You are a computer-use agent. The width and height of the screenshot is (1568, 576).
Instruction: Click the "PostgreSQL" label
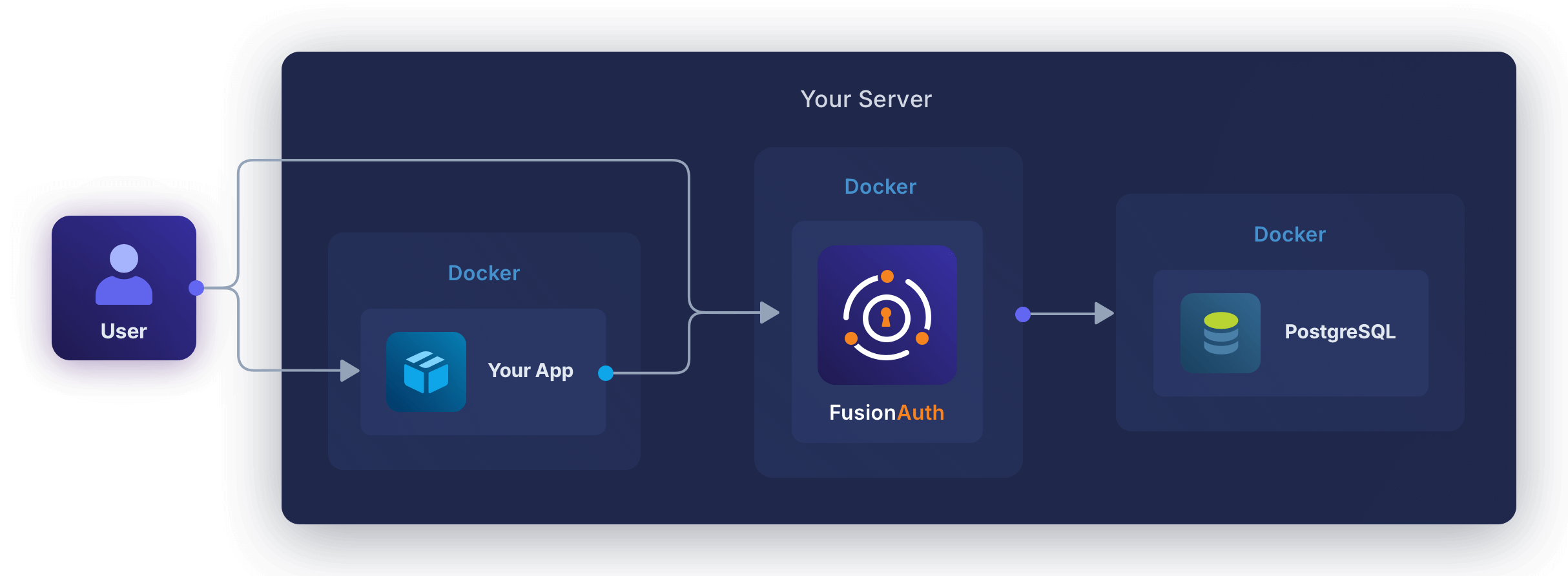click(x=1340, y=332)
